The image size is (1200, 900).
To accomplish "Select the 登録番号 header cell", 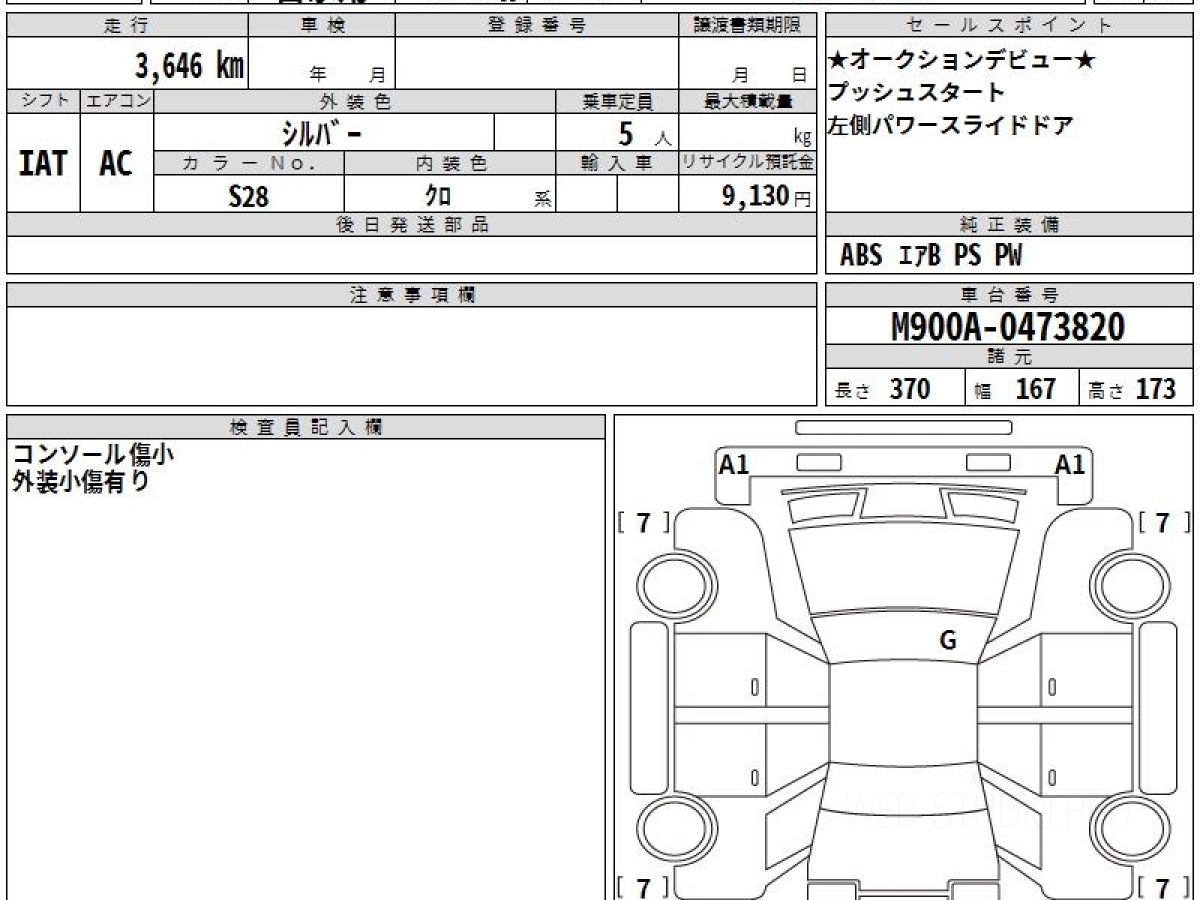I will click(537, 26).
